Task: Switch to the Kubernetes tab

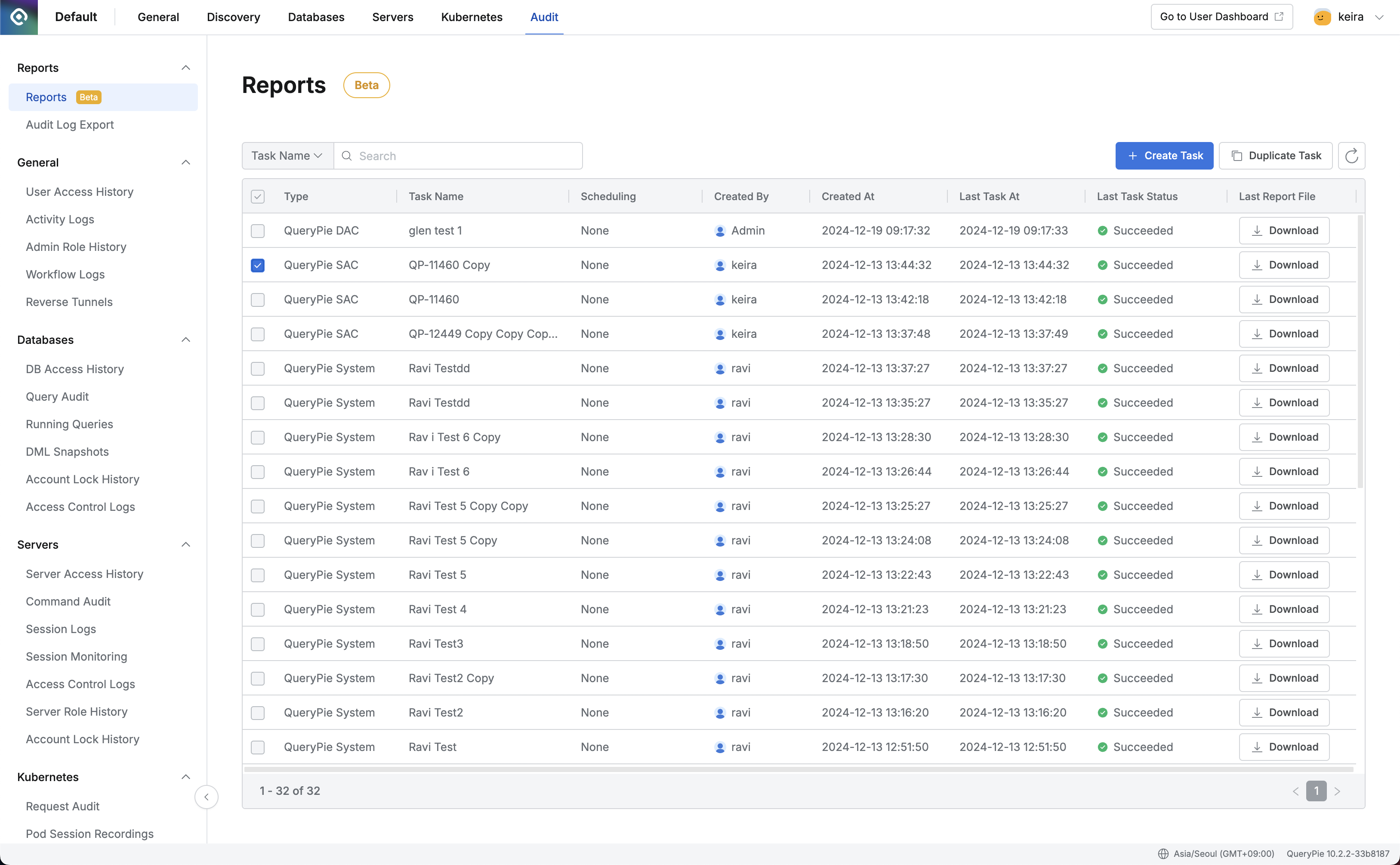Action: (471, 17)
